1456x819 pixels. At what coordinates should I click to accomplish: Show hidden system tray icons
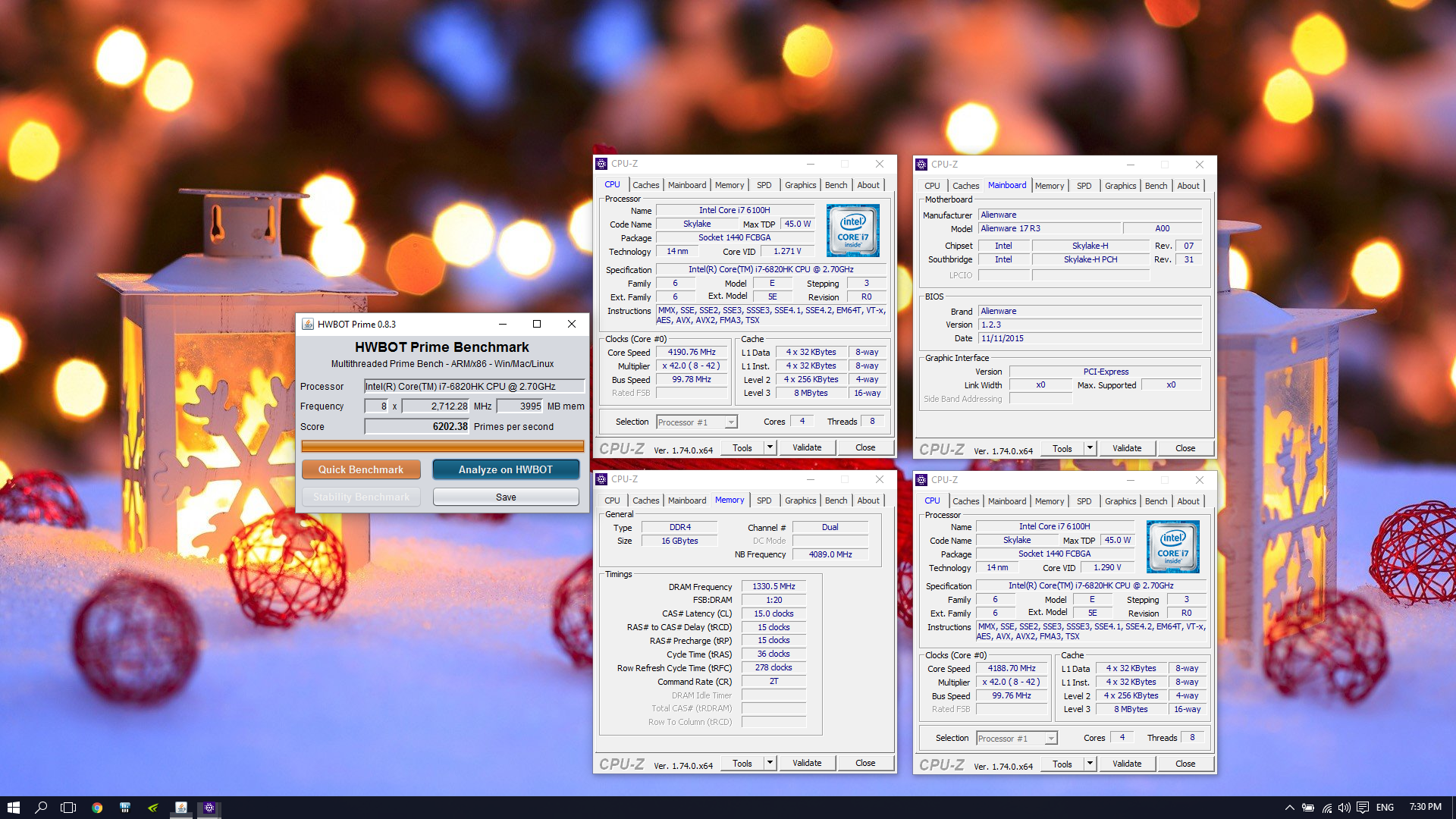click(1289, 808)
